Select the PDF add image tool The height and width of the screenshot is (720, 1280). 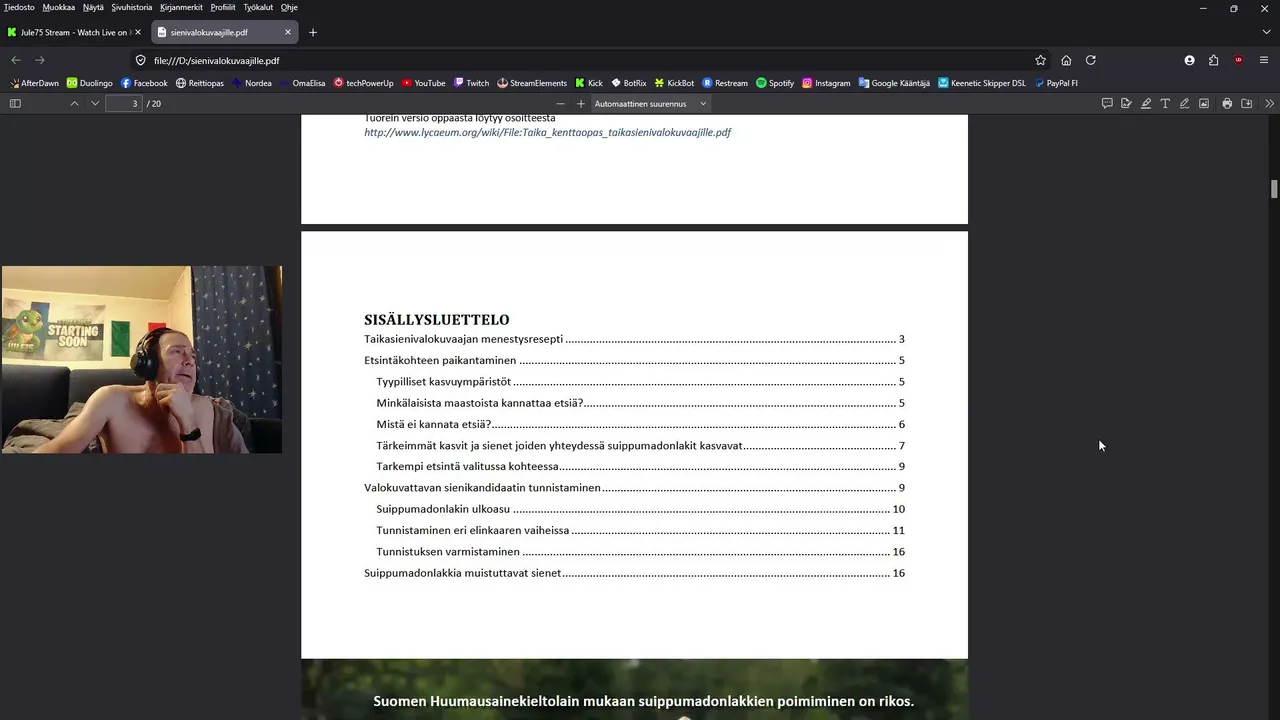(x=1204, y=104)
